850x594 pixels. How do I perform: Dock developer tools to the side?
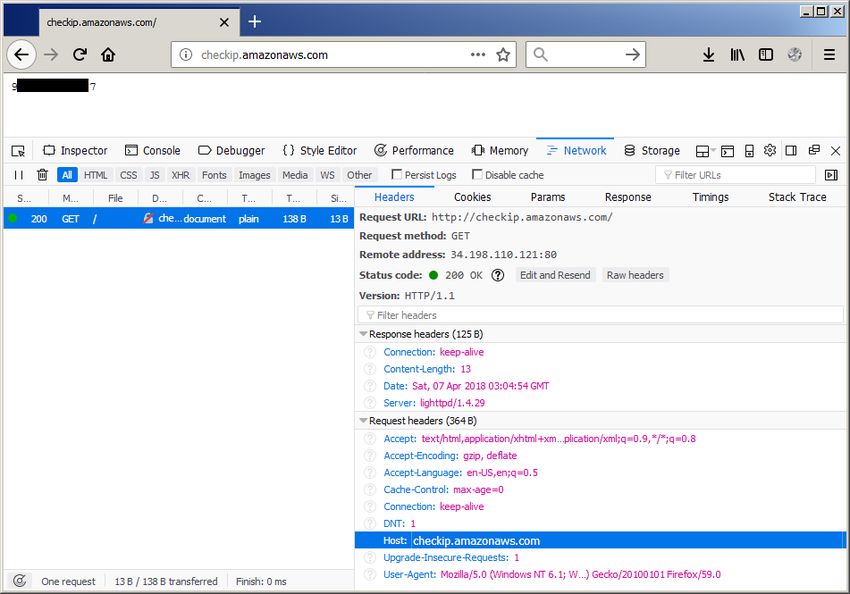click(791, 151)
